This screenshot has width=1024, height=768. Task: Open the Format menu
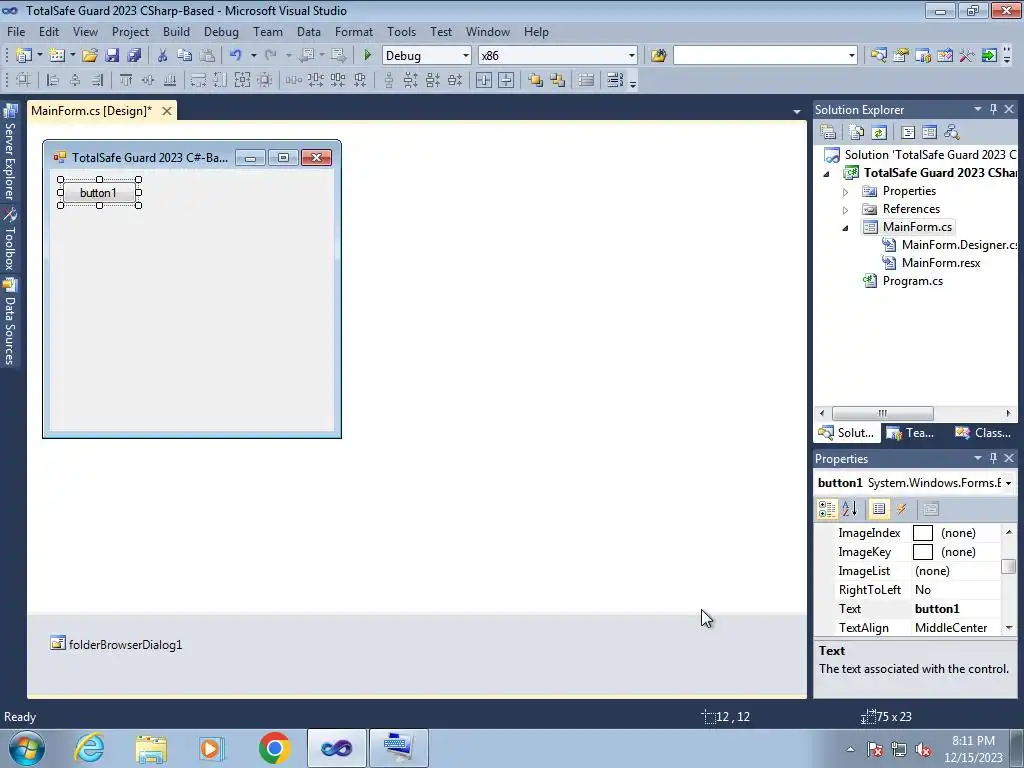354,31
